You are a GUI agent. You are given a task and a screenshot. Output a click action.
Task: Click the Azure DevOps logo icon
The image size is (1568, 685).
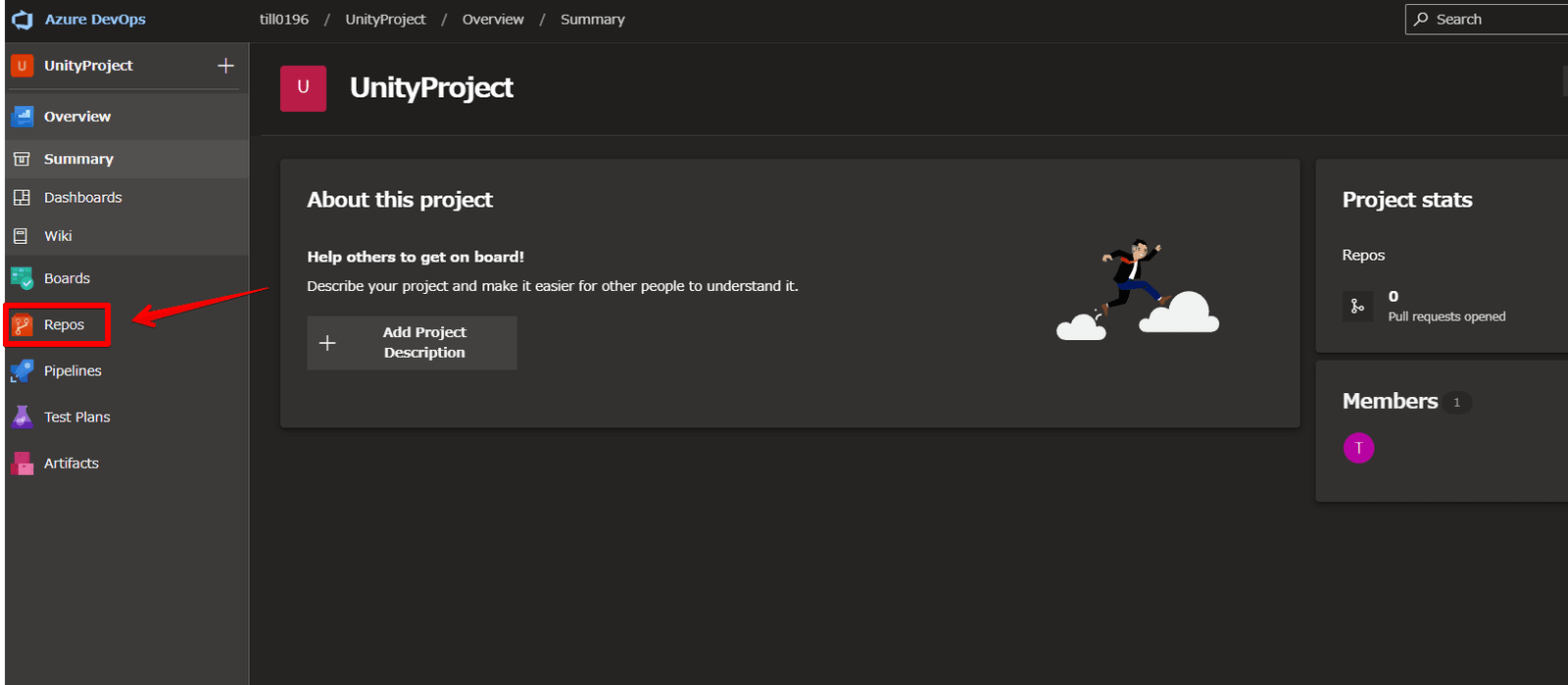pos(22,20)
